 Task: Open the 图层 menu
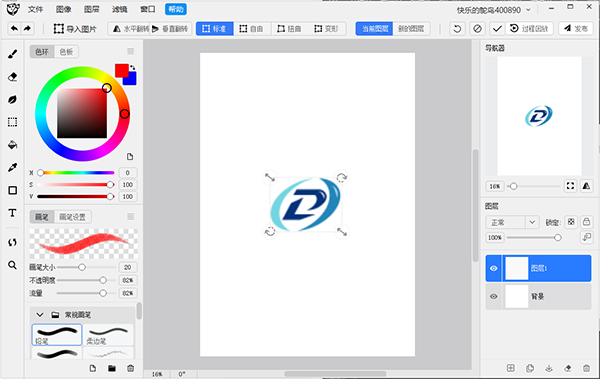pos(91,9)
